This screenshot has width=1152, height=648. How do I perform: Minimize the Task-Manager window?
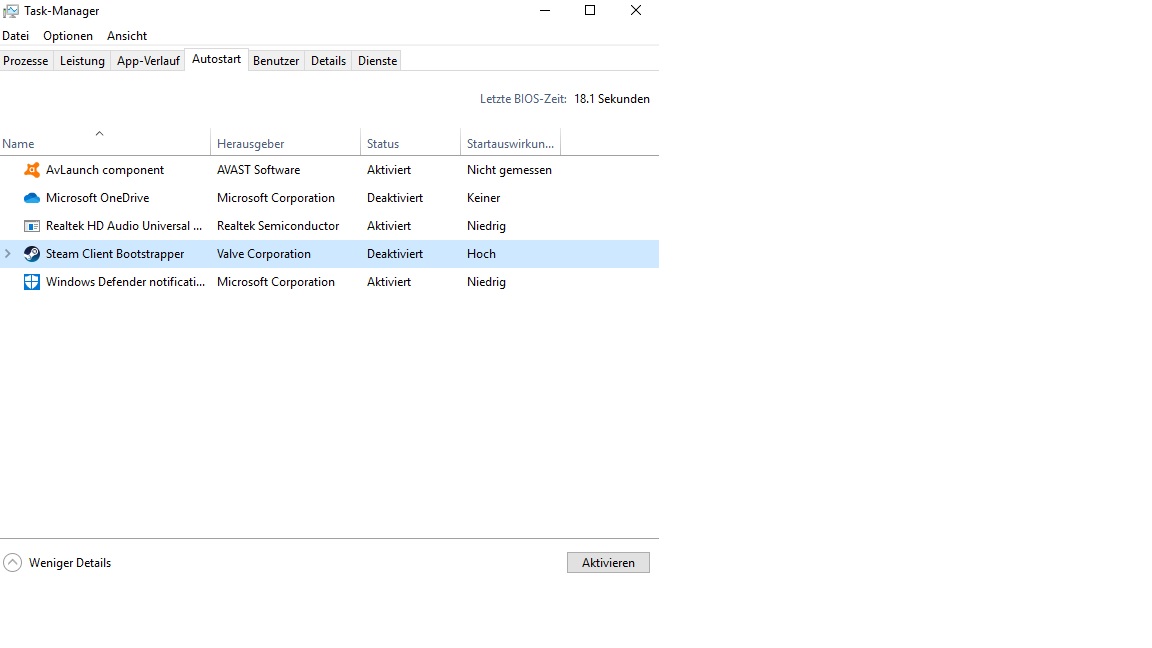tap(545, 10)
